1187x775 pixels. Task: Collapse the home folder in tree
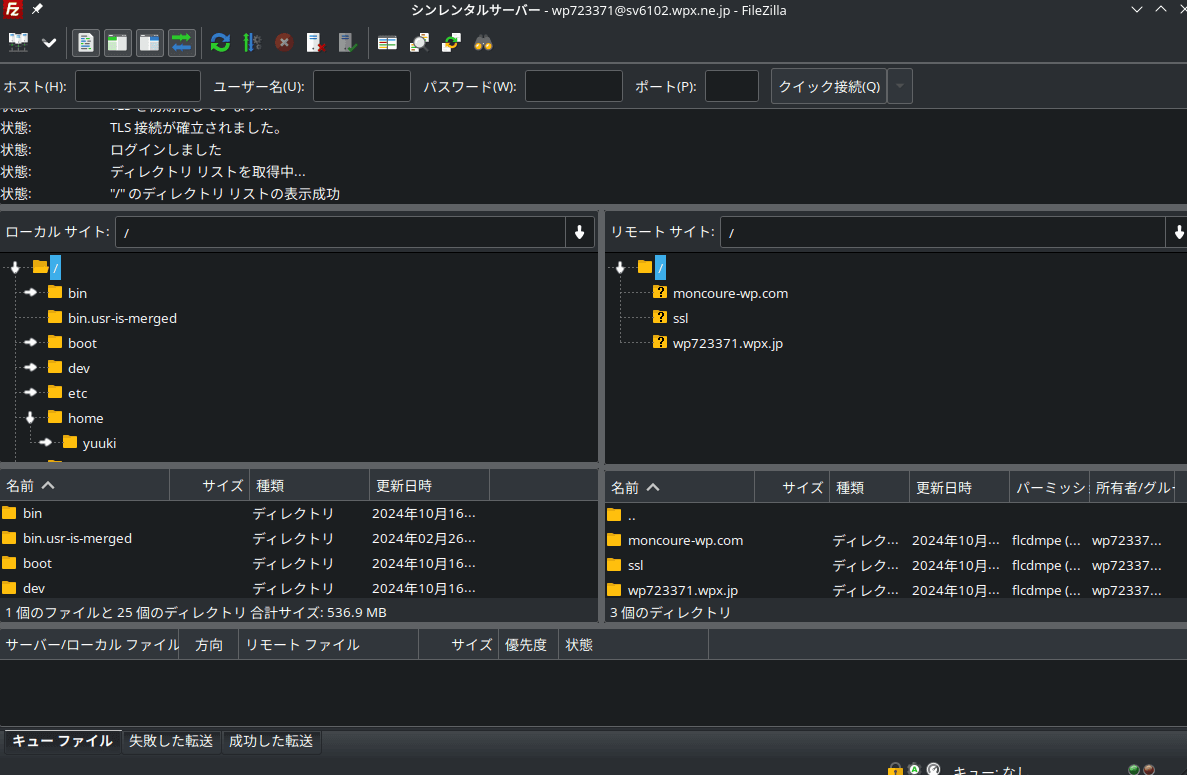(30, 417)
